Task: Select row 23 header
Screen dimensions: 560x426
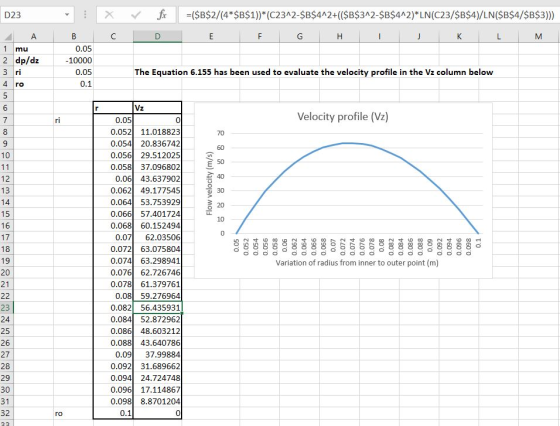Action: click(6, 307)
